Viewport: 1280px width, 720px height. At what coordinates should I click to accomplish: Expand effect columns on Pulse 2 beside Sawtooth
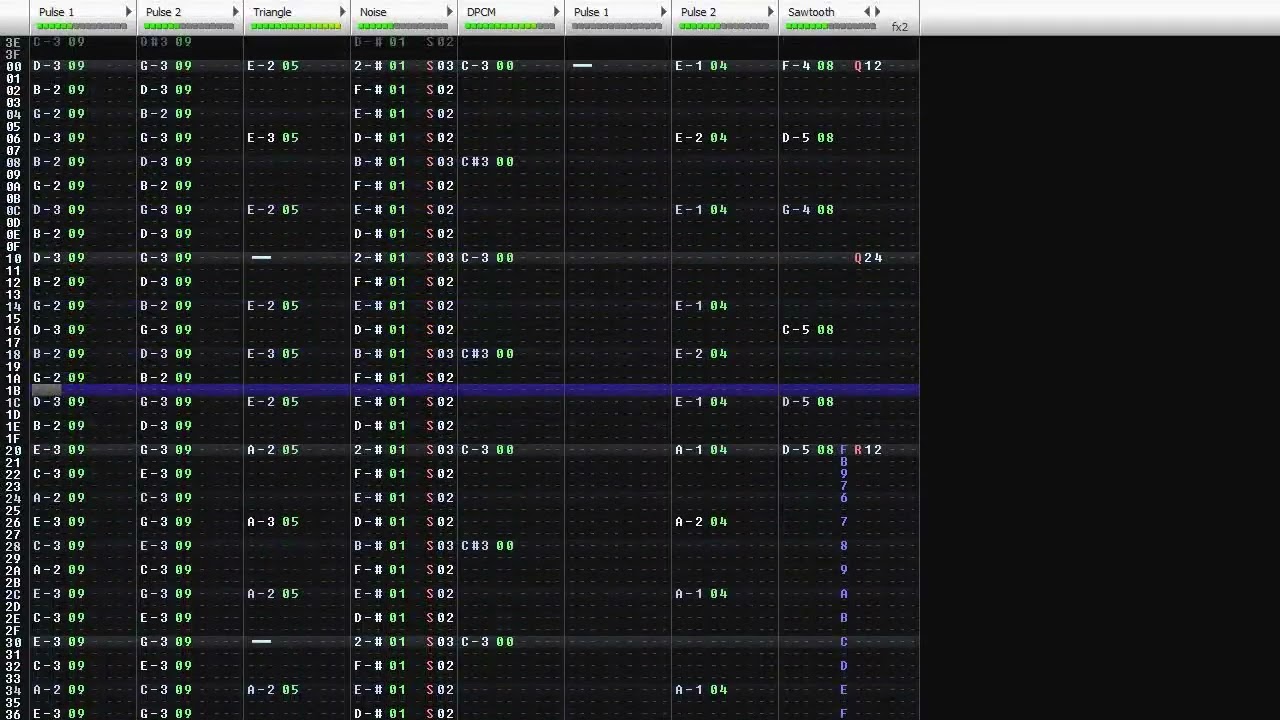tap(770, 12)
